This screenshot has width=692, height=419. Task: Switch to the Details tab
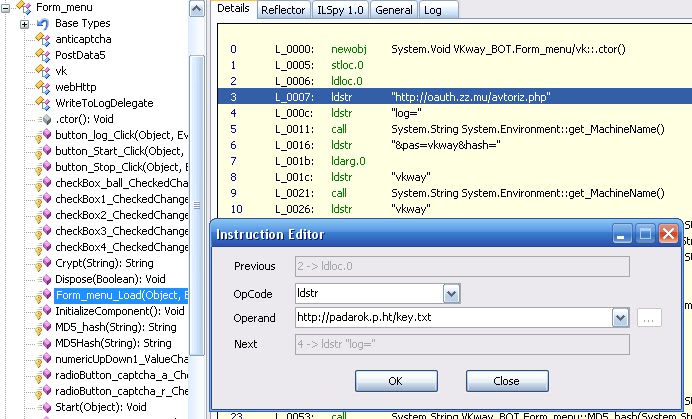click(x=233, y=9)
